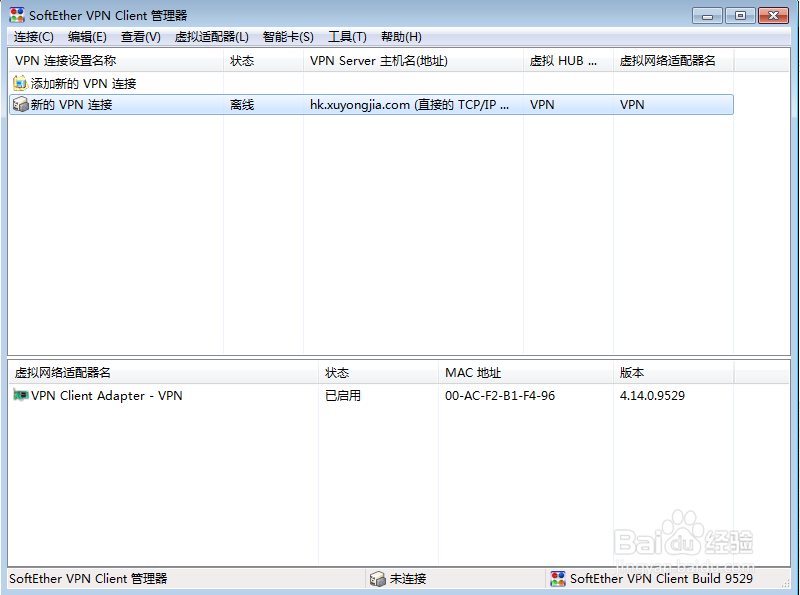Sort by MAC 地址 column header
Viewport: 800px width, 595px height.
(x=526, y=373)
